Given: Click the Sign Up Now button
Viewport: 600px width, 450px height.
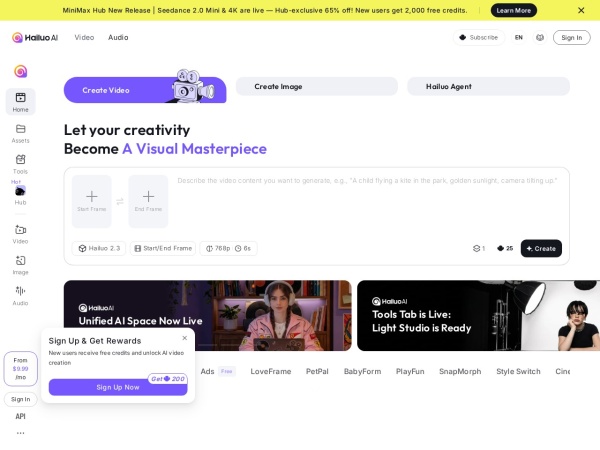Looking at the screenshot, I should coord(118,387).
